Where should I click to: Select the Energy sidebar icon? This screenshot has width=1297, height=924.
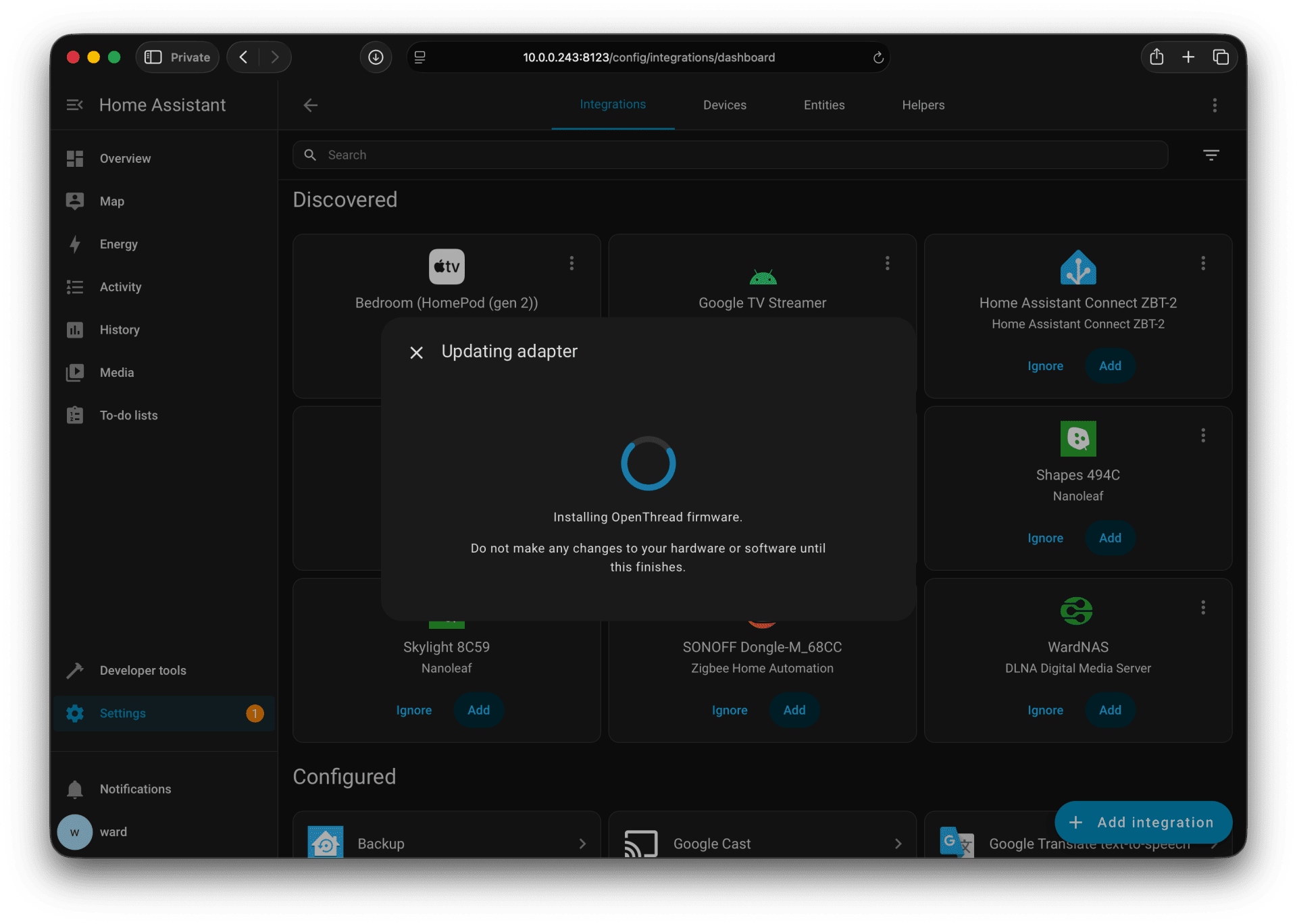pyautogui.click(x=76, y=244)
